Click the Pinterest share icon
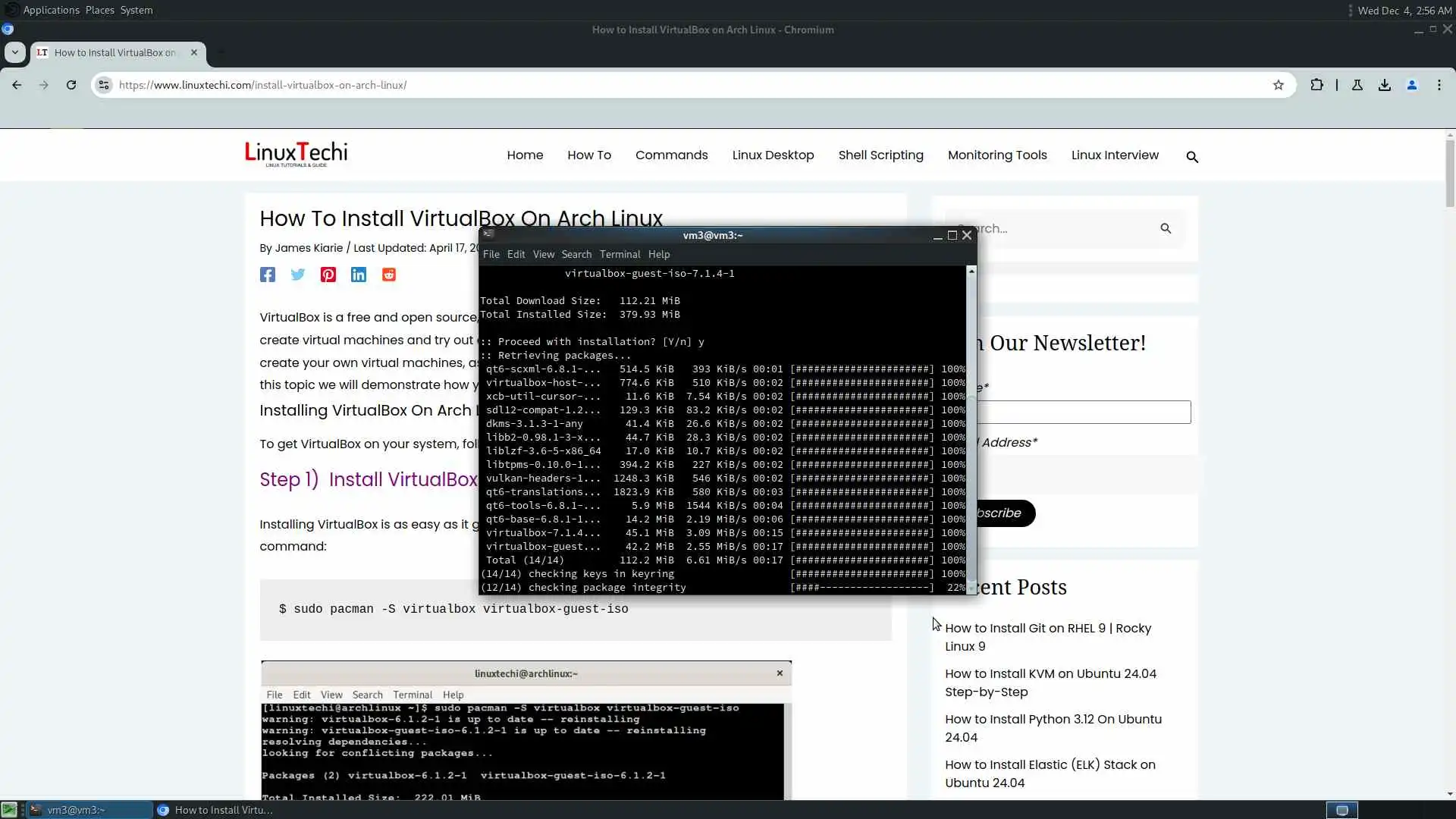1456x819 pixels. [x=328, y=275]
